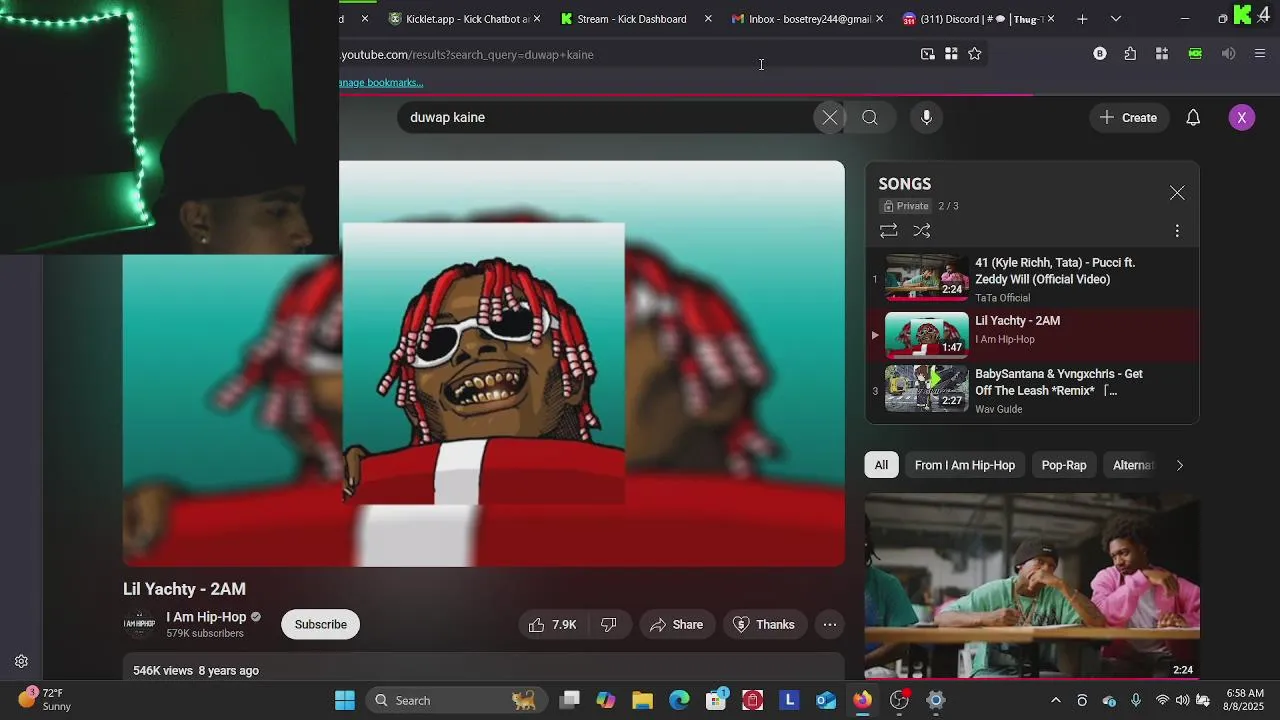This screenshot has height=720, width=1280.
Task: Select the Alternative filter chip
Action: pos(1133,465)
